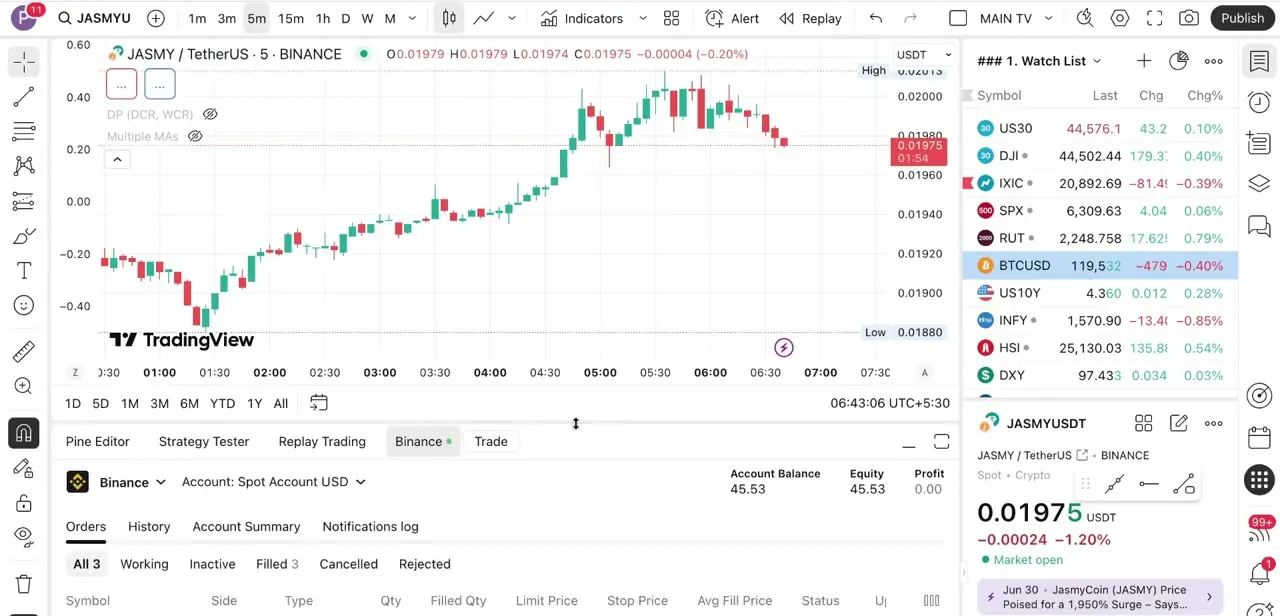Open the emoji icons tool
This screenshot has height=616, width=1280.
(x=24, y=305)
